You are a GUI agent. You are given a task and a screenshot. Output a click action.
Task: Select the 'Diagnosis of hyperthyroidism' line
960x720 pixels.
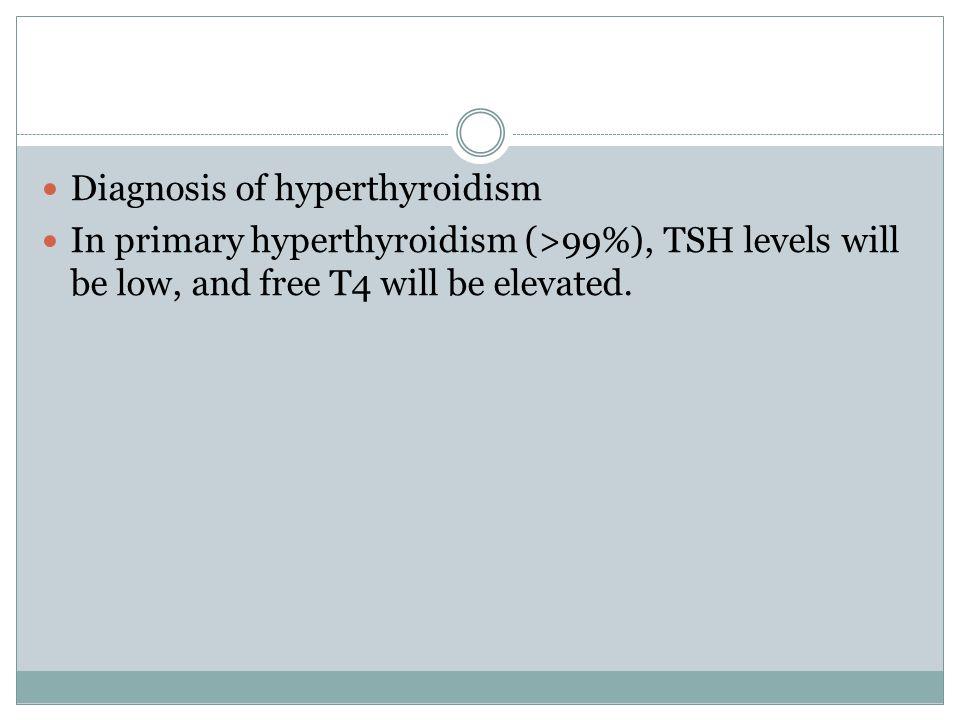(306, 189)
